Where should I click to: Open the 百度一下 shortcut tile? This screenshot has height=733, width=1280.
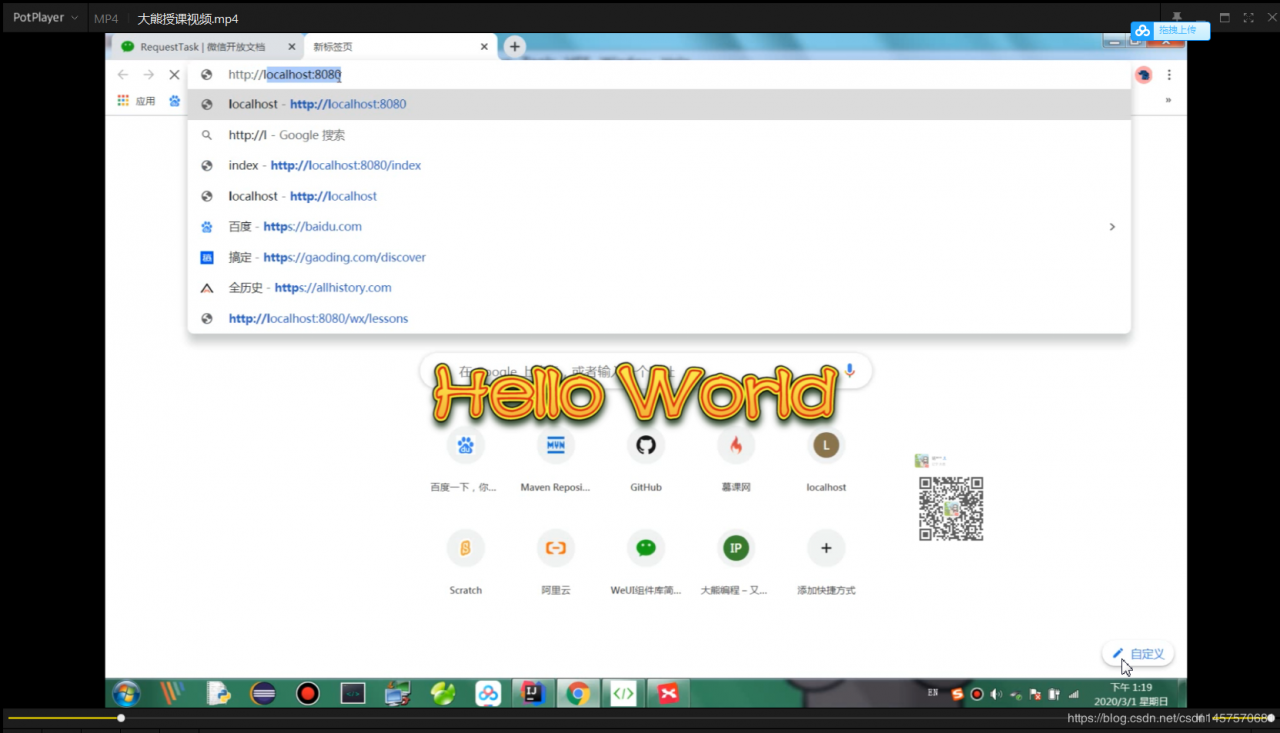coord(465,461)
